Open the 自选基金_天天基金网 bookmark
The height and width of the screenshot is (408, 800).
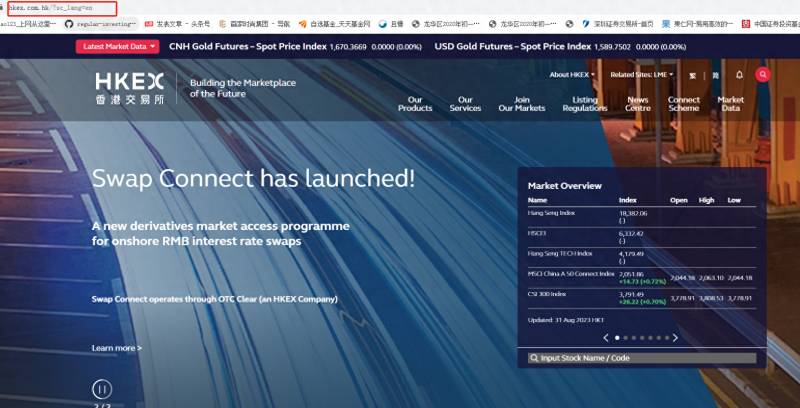[x=335, y=24]
